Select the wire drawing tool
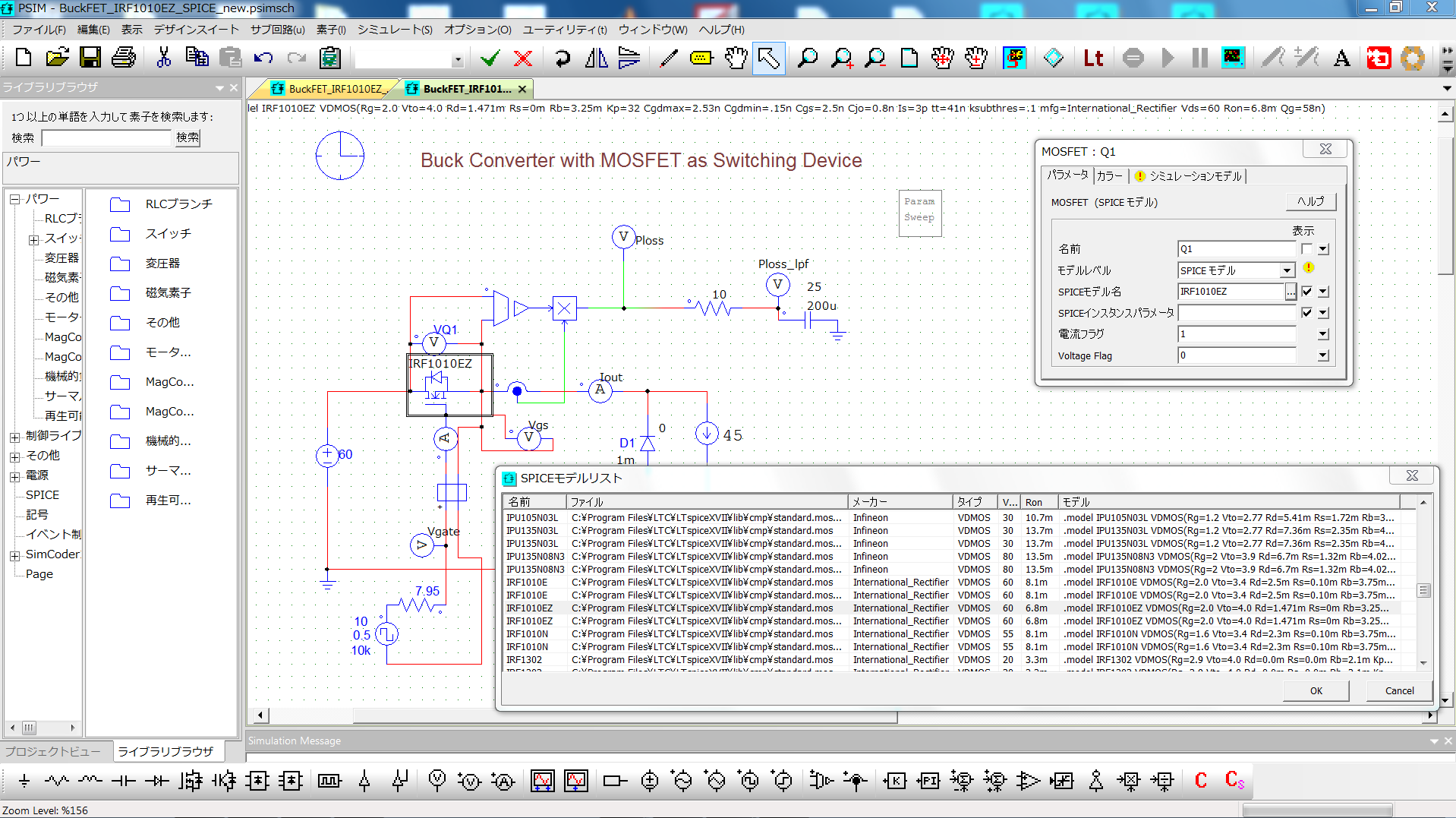 tap(669, 58)
